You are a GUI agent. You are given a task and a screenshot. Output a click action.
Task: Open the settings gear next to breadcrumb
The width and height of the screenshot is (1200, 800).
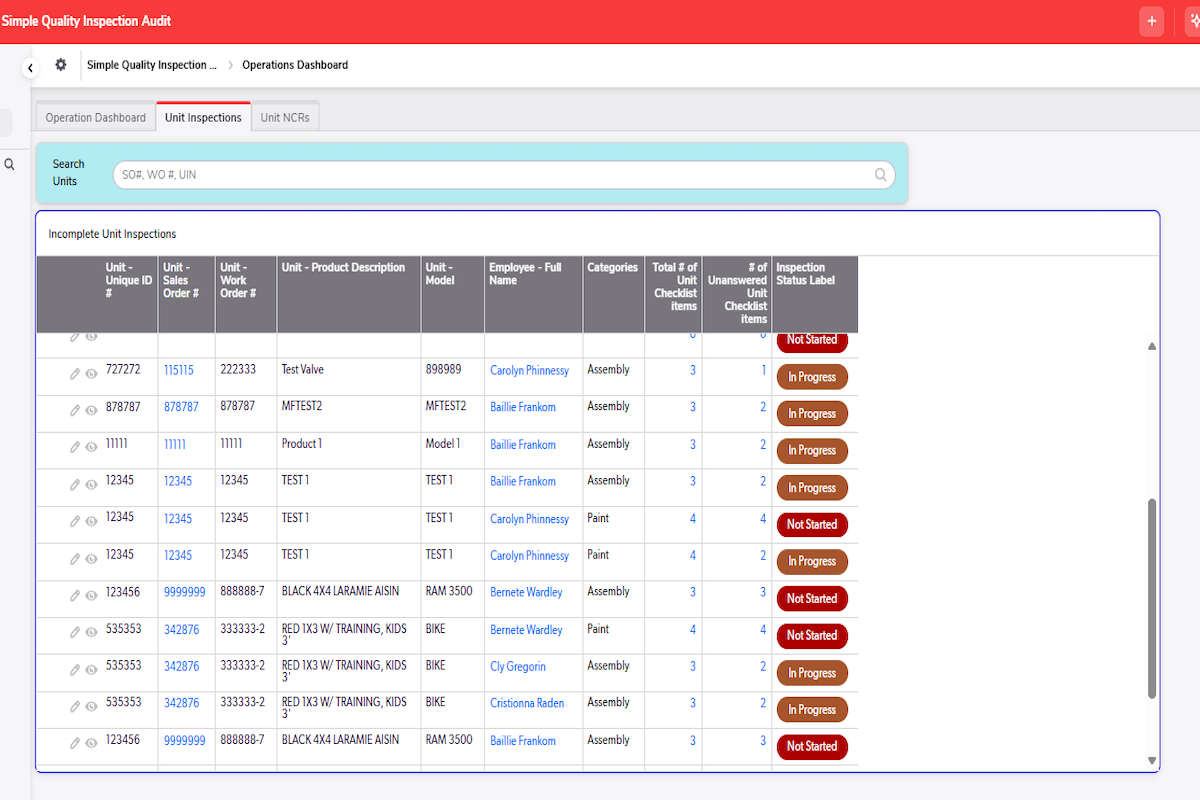click(x=61, y=65)
